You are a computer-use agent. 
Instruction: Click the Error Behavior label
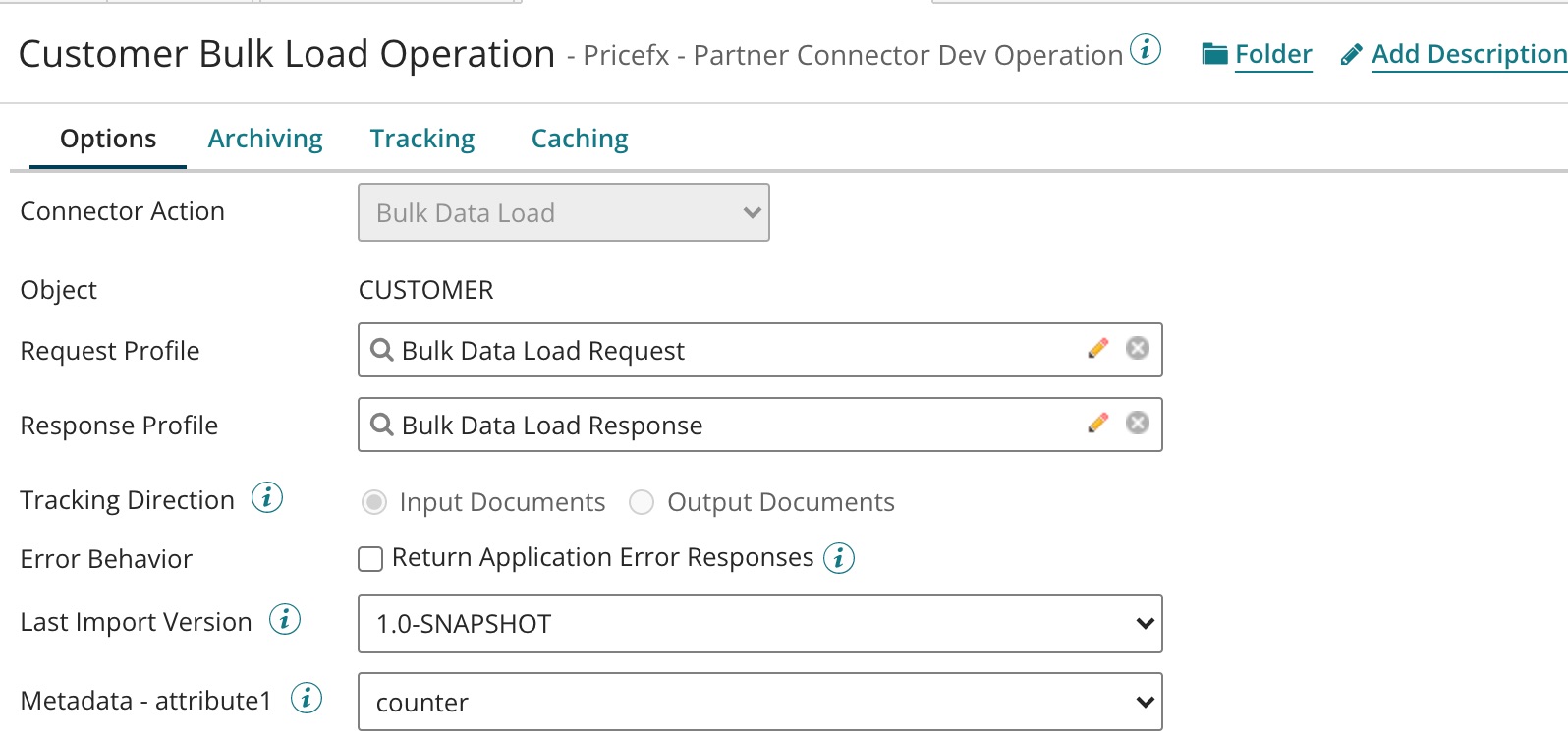point(106,559)
